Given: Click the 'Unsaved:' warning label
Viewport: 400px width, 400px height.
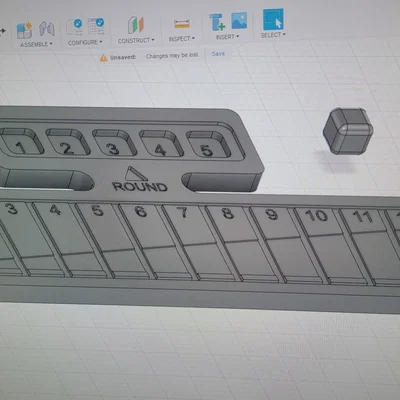Looking at the screenshot, I should [x=123, y=57].
